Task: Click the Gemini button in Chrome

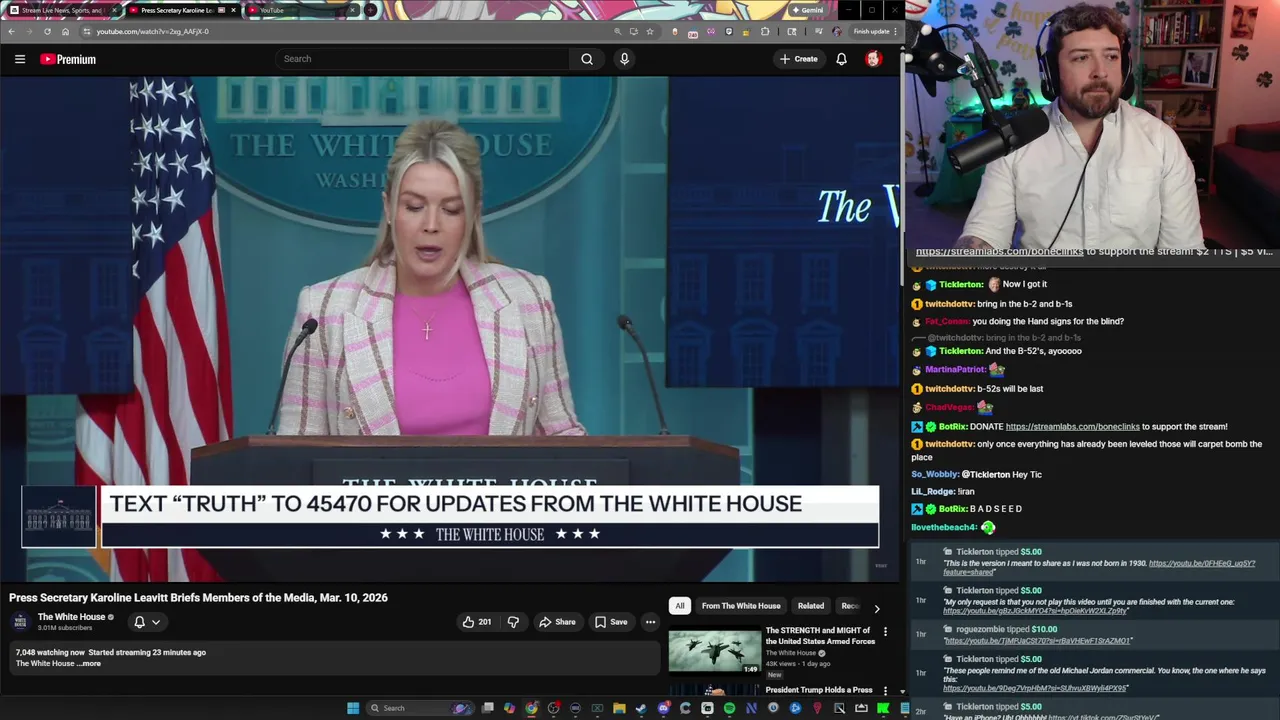Action: (807, 10)
